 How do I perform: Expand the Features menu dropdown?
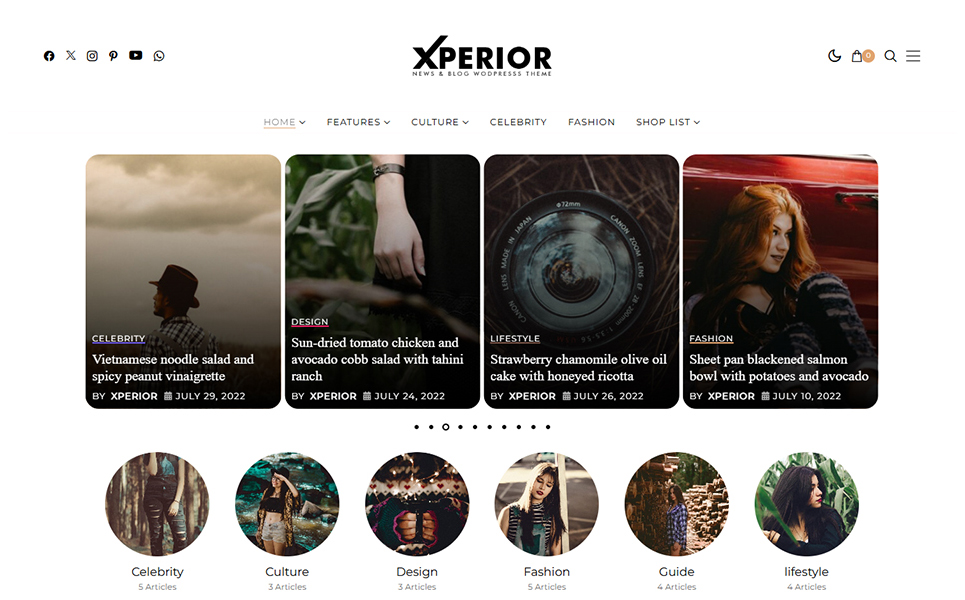[358, 122]
